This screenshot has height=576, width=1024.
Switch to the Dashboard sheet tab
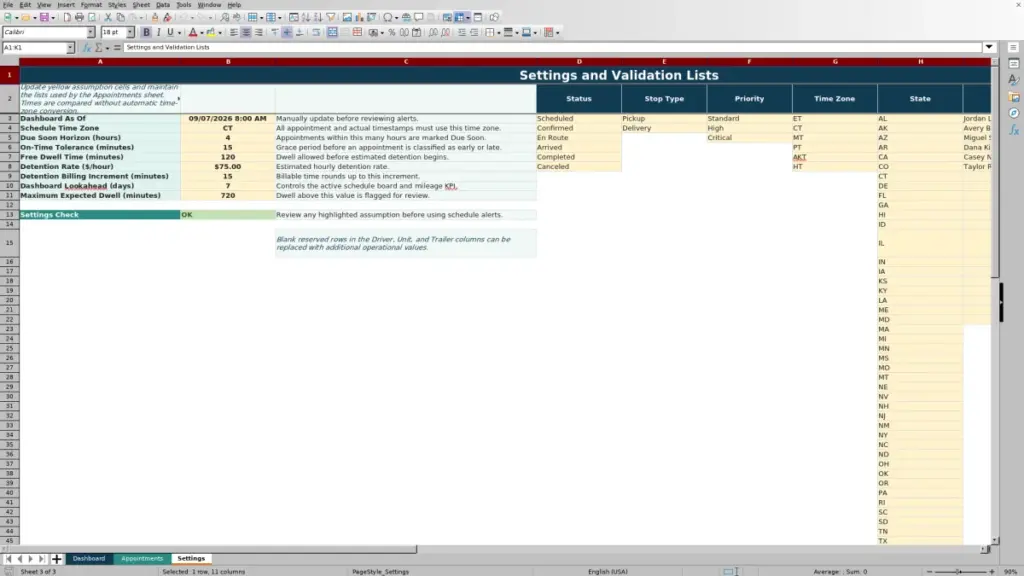click(89, 558)
